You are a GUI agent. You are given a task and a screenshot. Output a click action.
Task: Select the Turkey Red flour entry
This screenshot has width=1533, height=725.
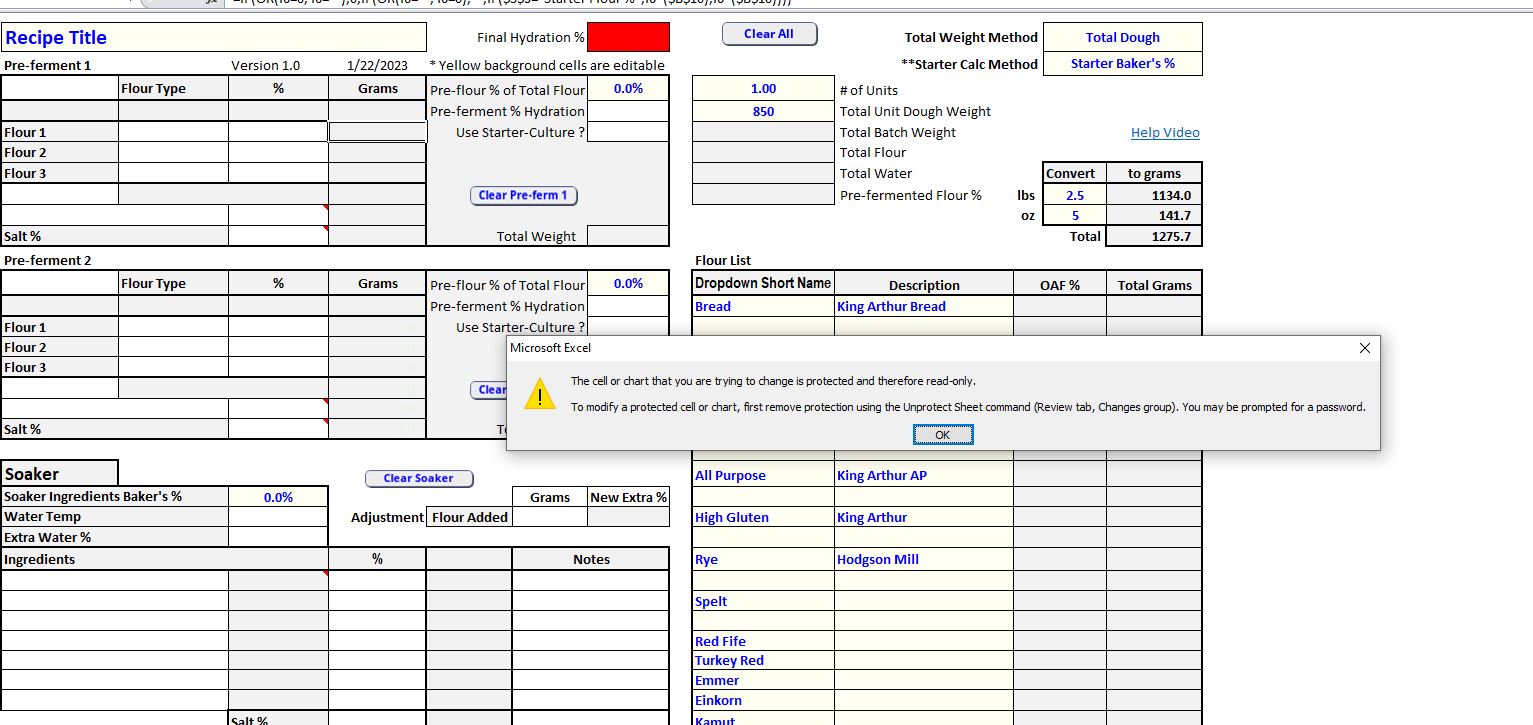pos(763,660)
